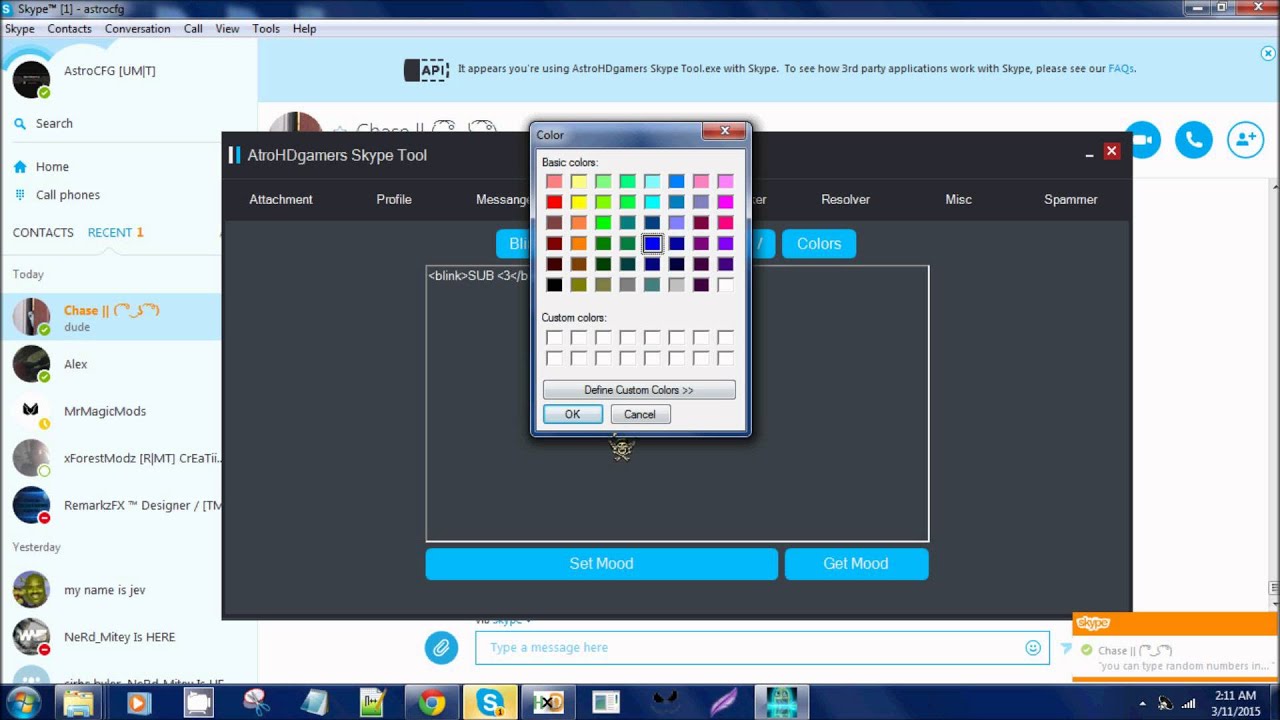Click the Get Mood button
This screenshot has width=1280, height=720.
[856, 564]
